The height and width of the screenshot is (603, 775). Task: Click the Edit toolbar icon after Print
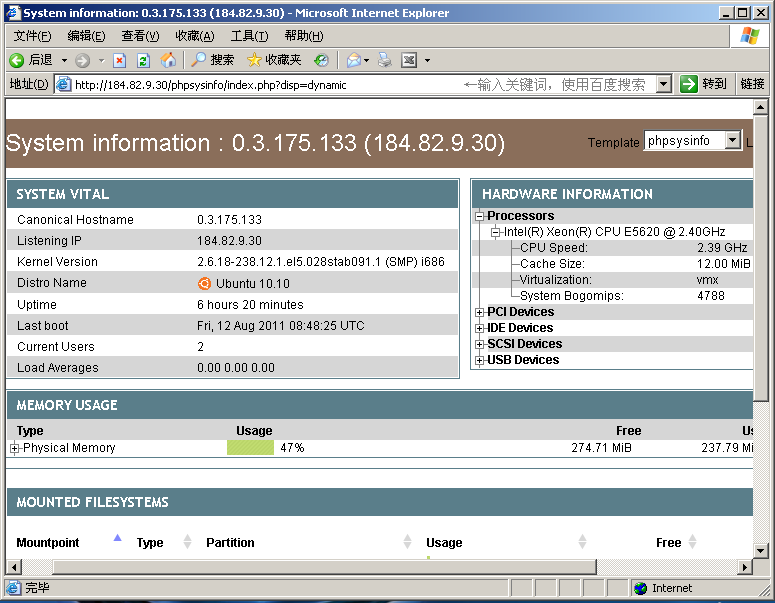coord(409,60)
